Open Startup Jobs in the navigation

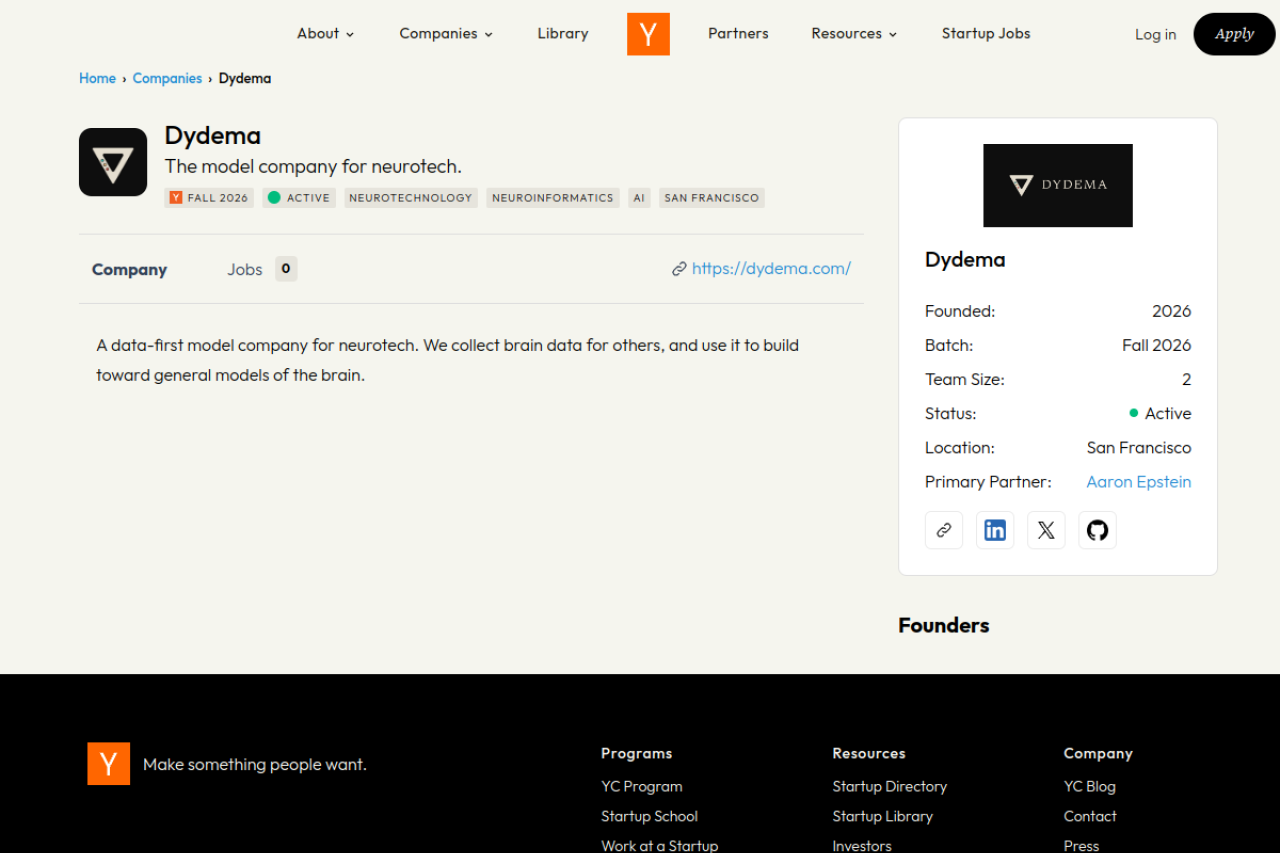coord(986,34)
